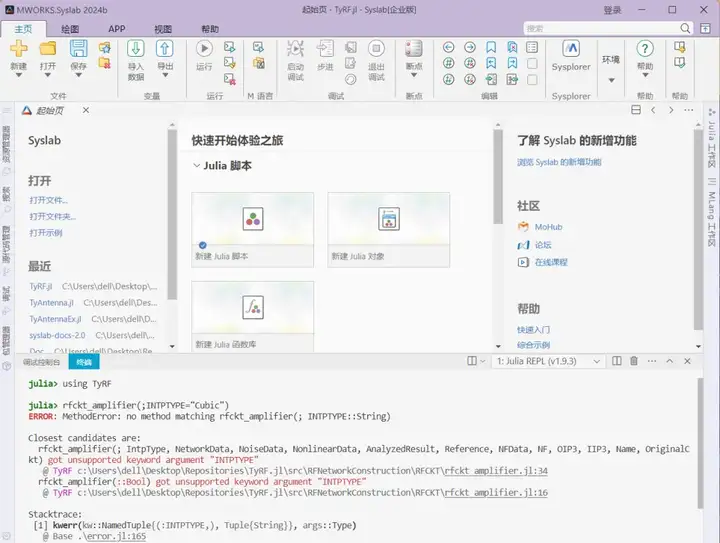720x543 pixels.
Task: Open the 论坛 link
Action: [543, 245]
